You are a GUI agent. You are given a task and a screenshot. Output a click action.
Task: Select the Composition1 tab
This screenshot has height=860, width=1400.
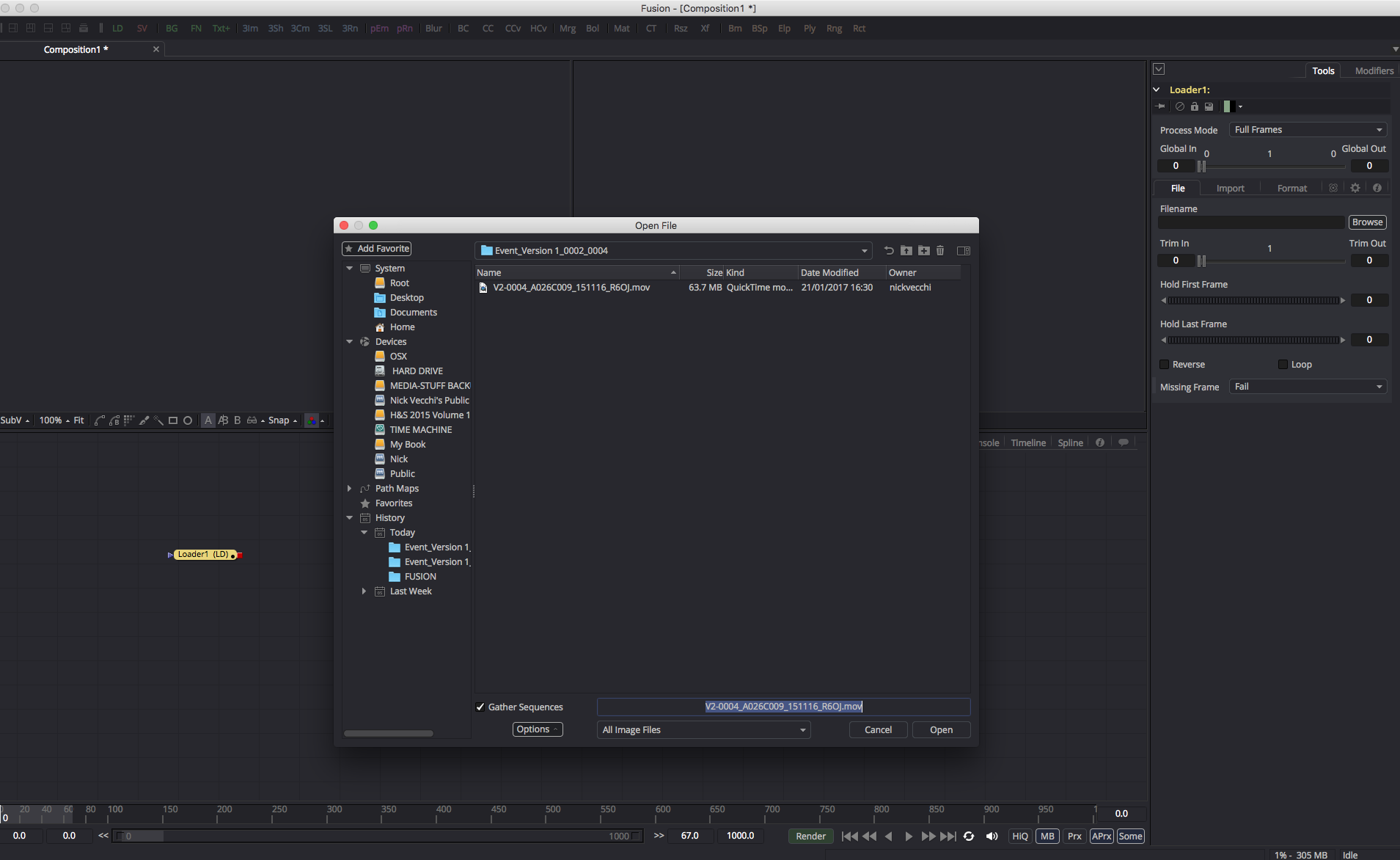[76, 50]
